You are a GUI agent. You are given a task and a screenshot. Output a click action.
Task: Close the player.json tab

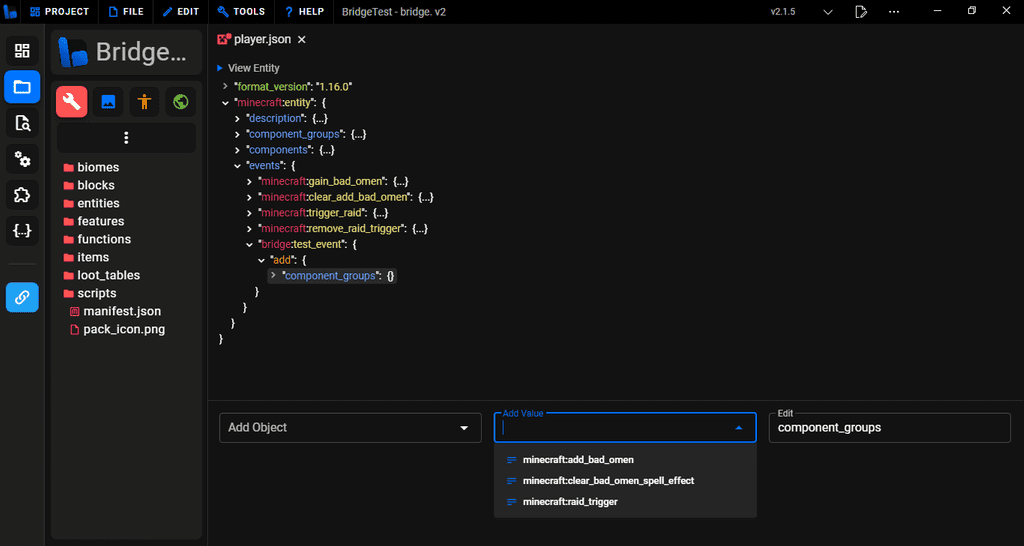click(302, 40)
